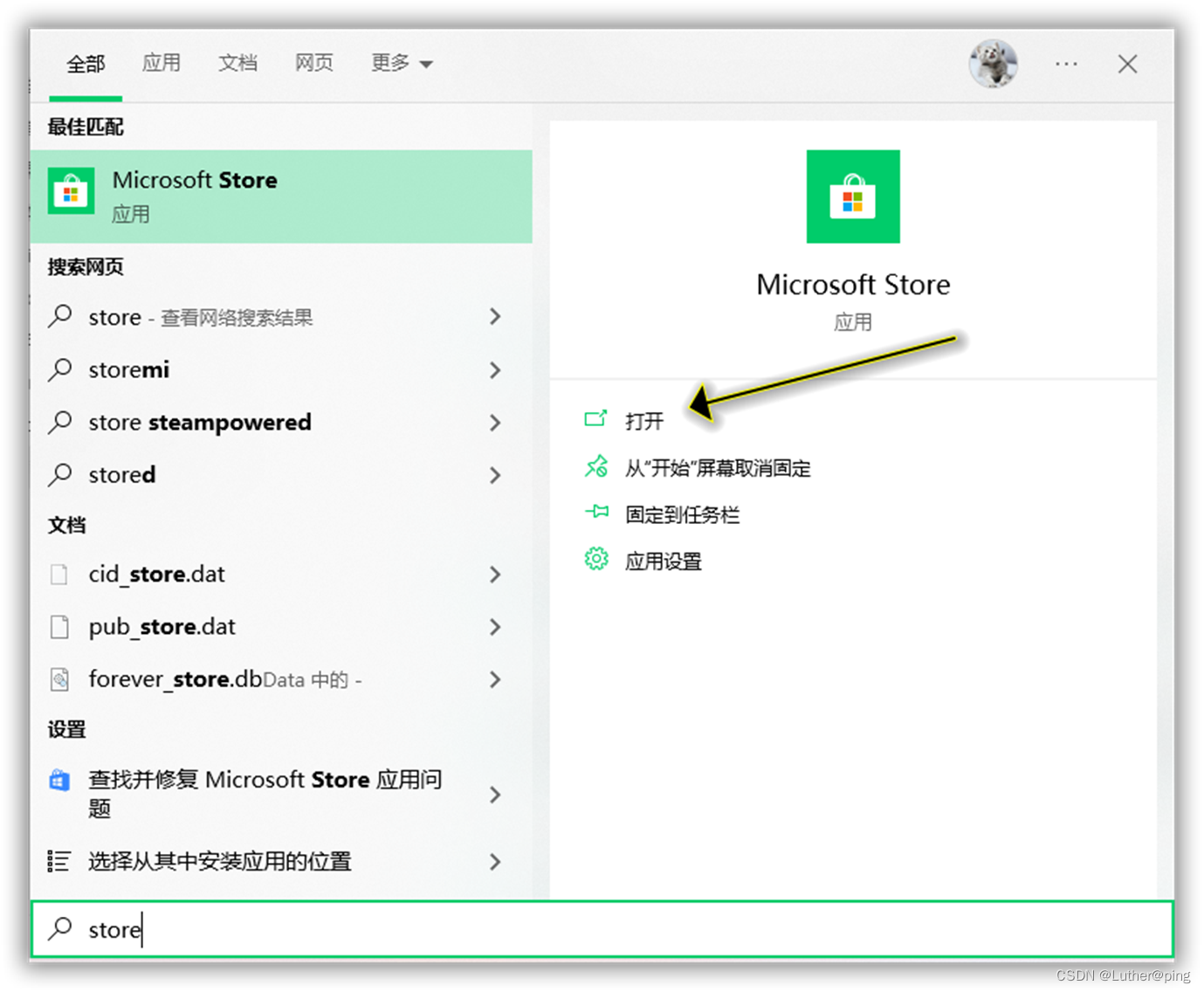This screenshot has height=992, width=1204.
Task: Click the search icon beside 'store steampowered'
Action: (x=60, y=422)
